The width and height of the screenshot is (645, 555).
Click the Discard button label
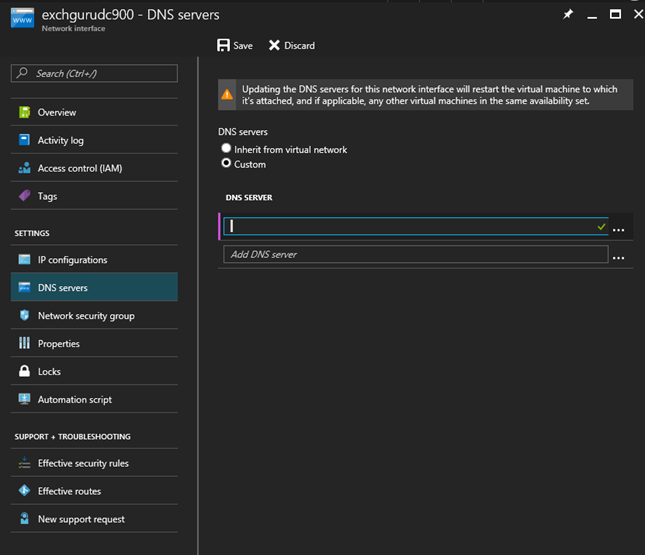point(299,46)
